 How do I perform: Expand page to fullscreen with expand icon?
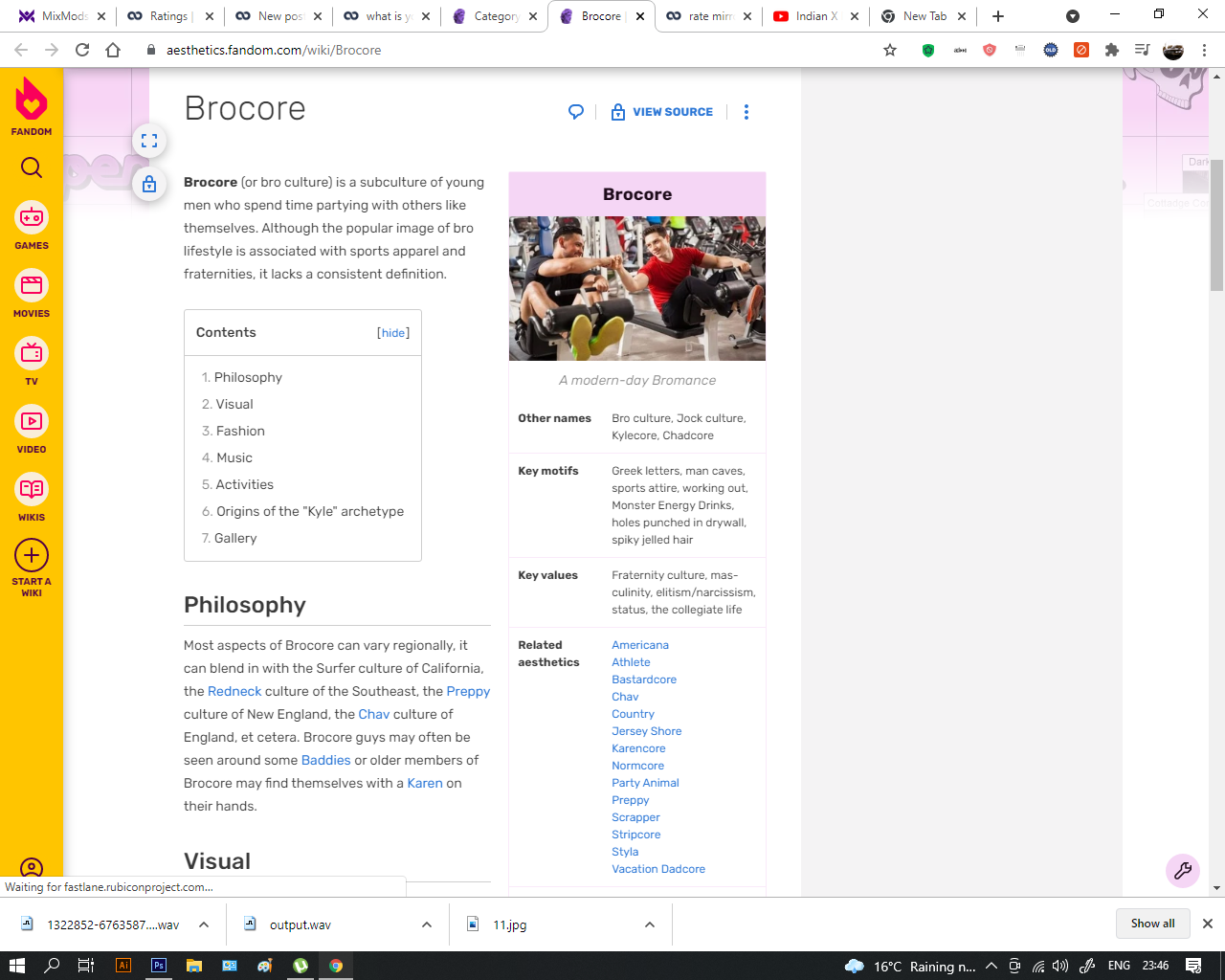[x=149, y=141]
